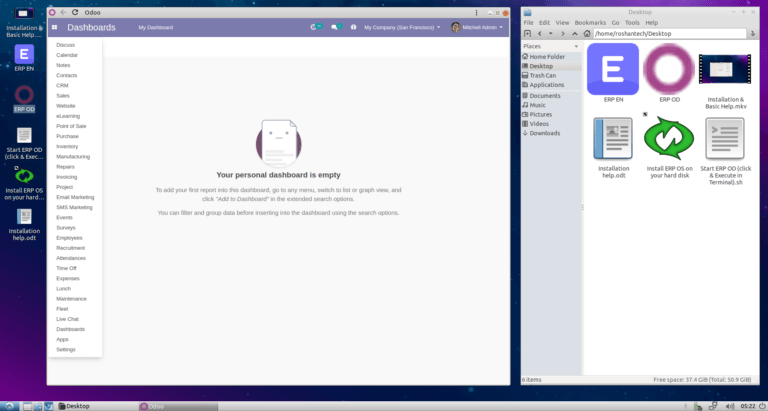The width and height of the screenshot is (768, 411).
Task: Click Dashboards title in Odoo navbar
Action: (x=92, y=27)
